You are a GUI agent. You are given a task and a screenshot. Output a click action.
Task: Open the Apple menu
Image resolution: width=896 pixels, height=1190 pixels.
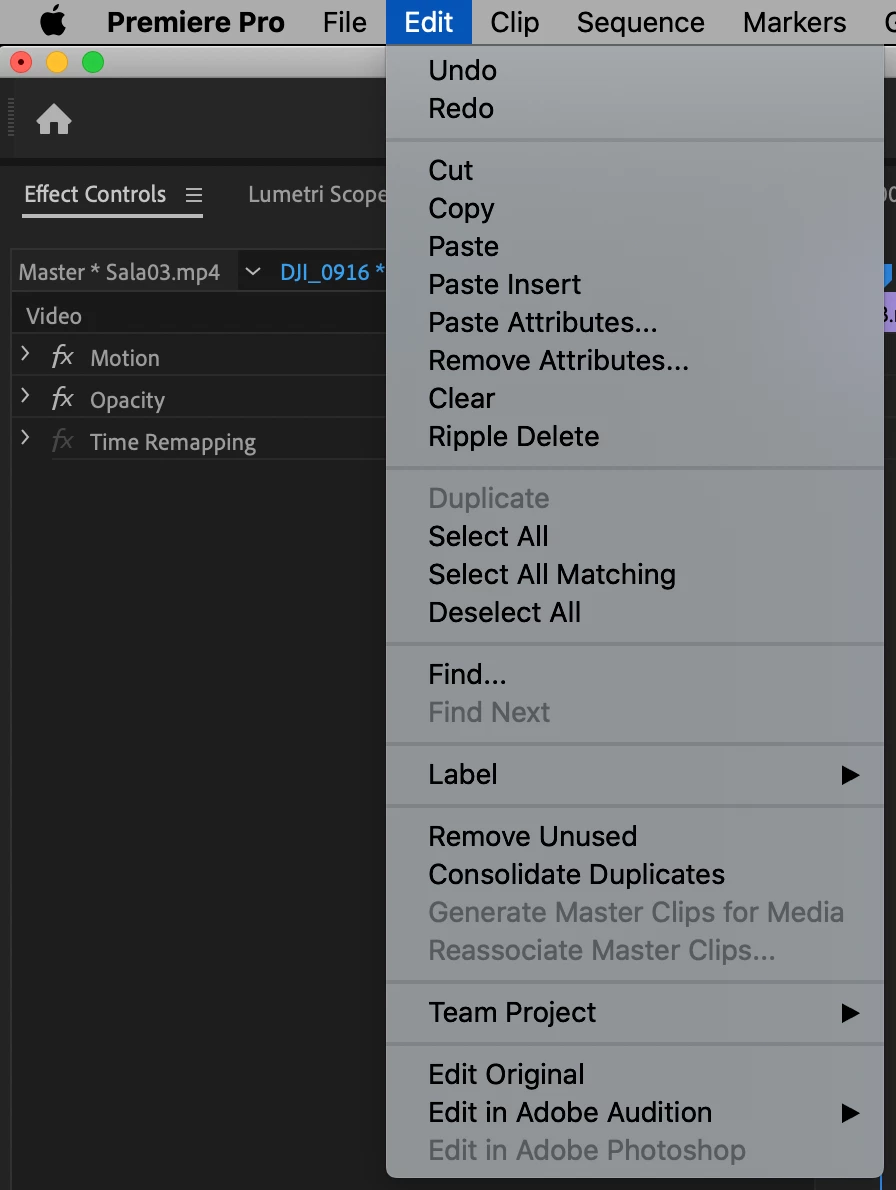click(x=52, y=22)
